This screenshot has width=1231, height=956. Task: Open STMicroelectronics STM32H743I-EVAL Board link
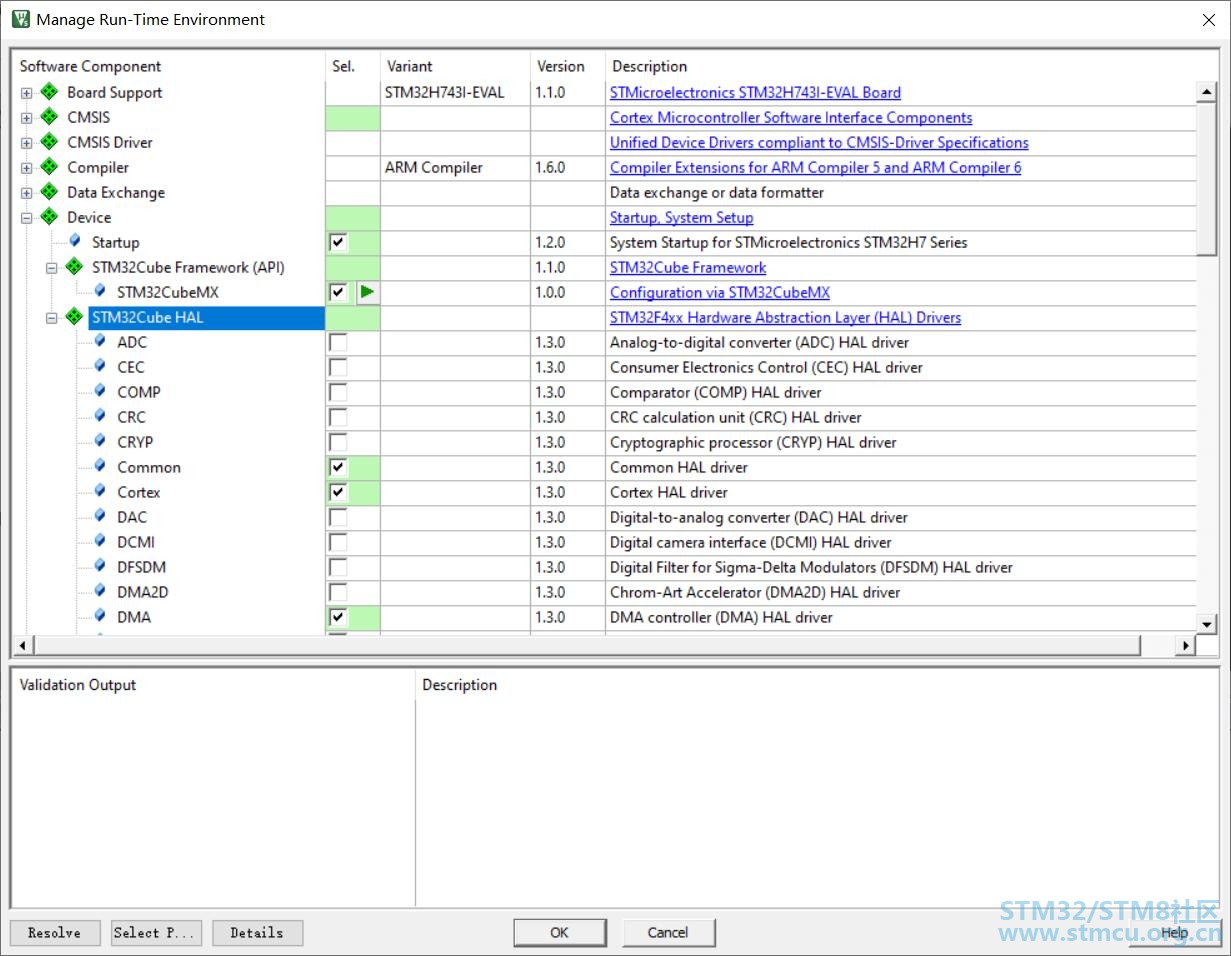tap(755, 92)
